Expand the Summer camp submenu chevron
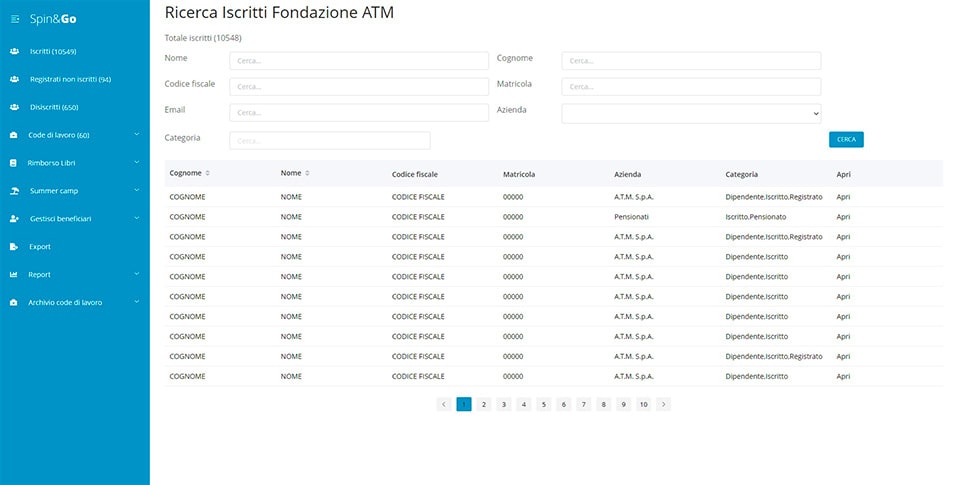Image resolution: width=958 pixels, height=485 pixels. tap(137, 190)
